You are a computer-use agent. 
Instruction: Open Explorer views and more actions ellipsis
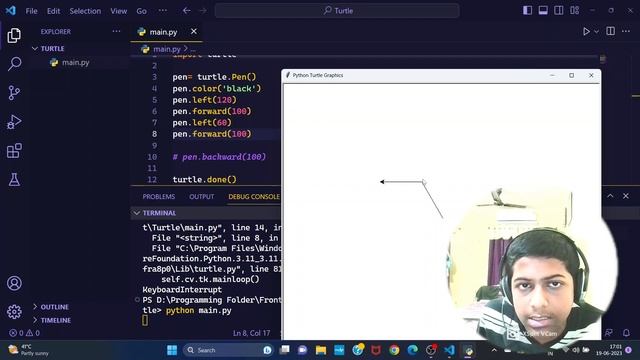(116, 31)
